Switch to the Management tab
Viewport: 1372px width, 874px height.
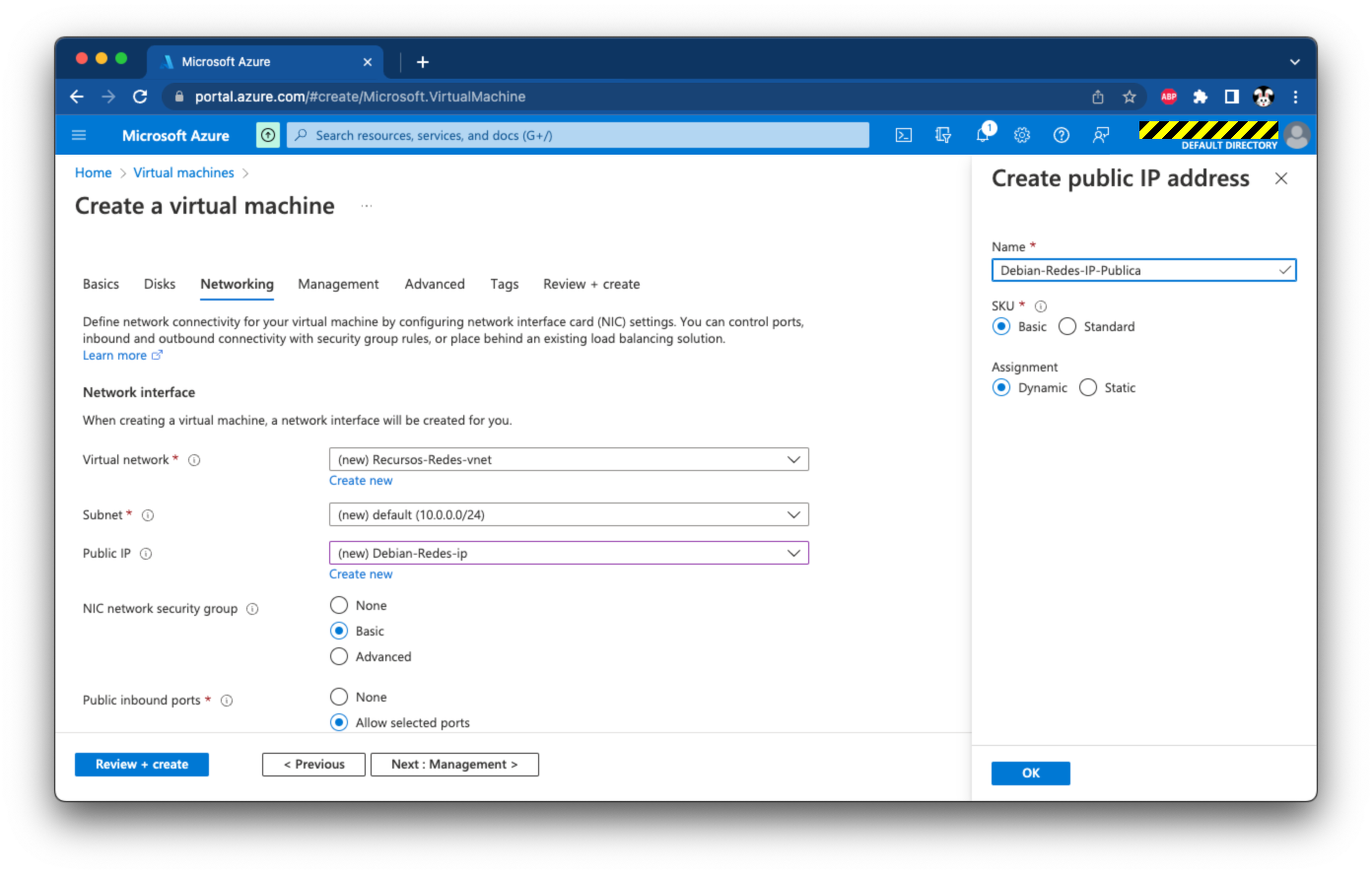(x=338, y=285)
